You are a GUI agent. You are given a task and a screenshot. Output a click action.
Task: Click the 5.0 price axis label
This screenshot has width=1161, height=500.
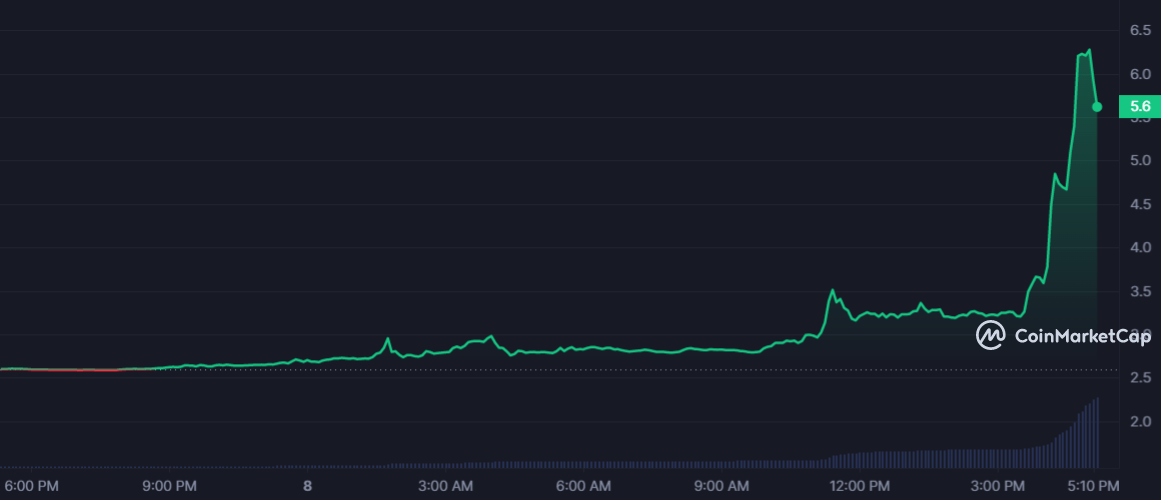click(x=1140, y=160)
